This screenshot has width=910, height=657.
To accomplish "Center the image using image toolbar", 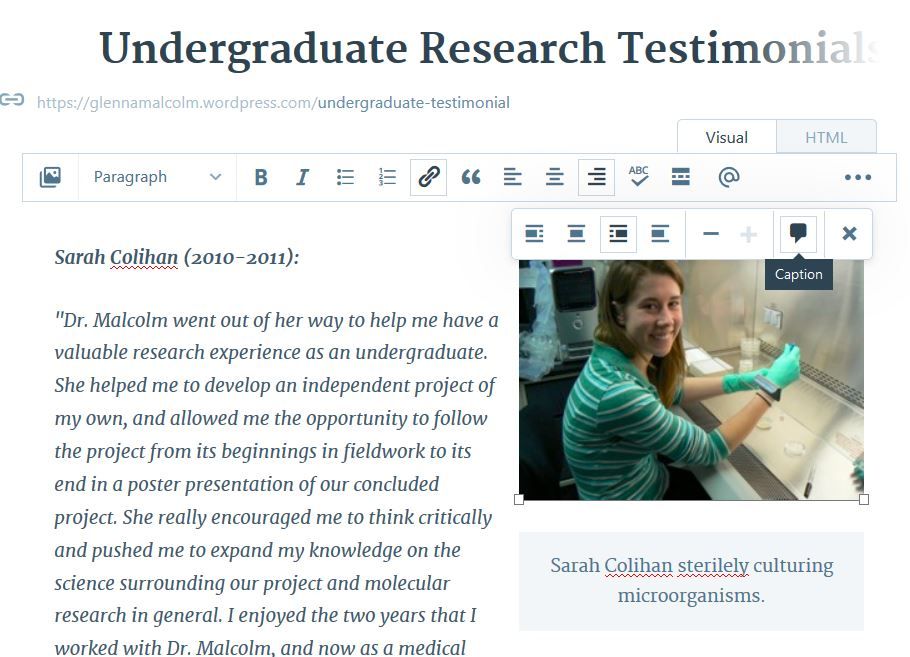I will point(576,234).
